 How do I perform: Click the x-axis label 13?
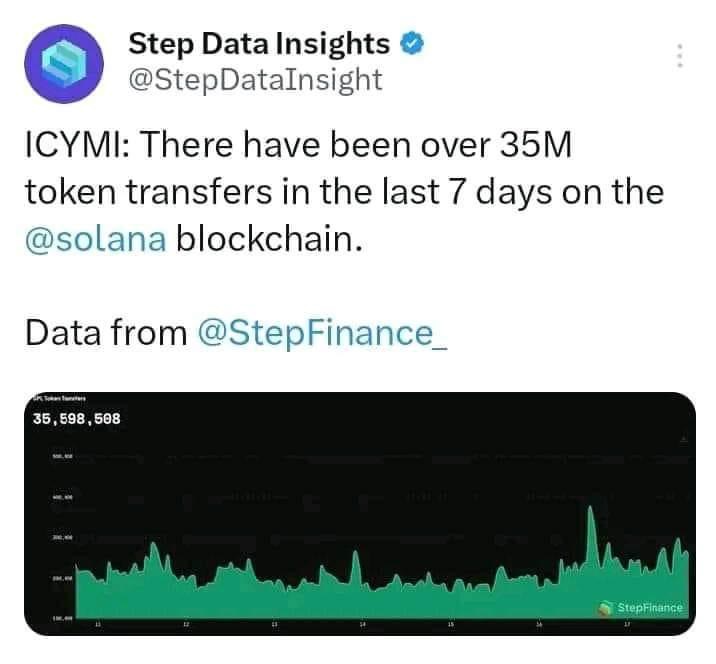[x=274, y=625]
